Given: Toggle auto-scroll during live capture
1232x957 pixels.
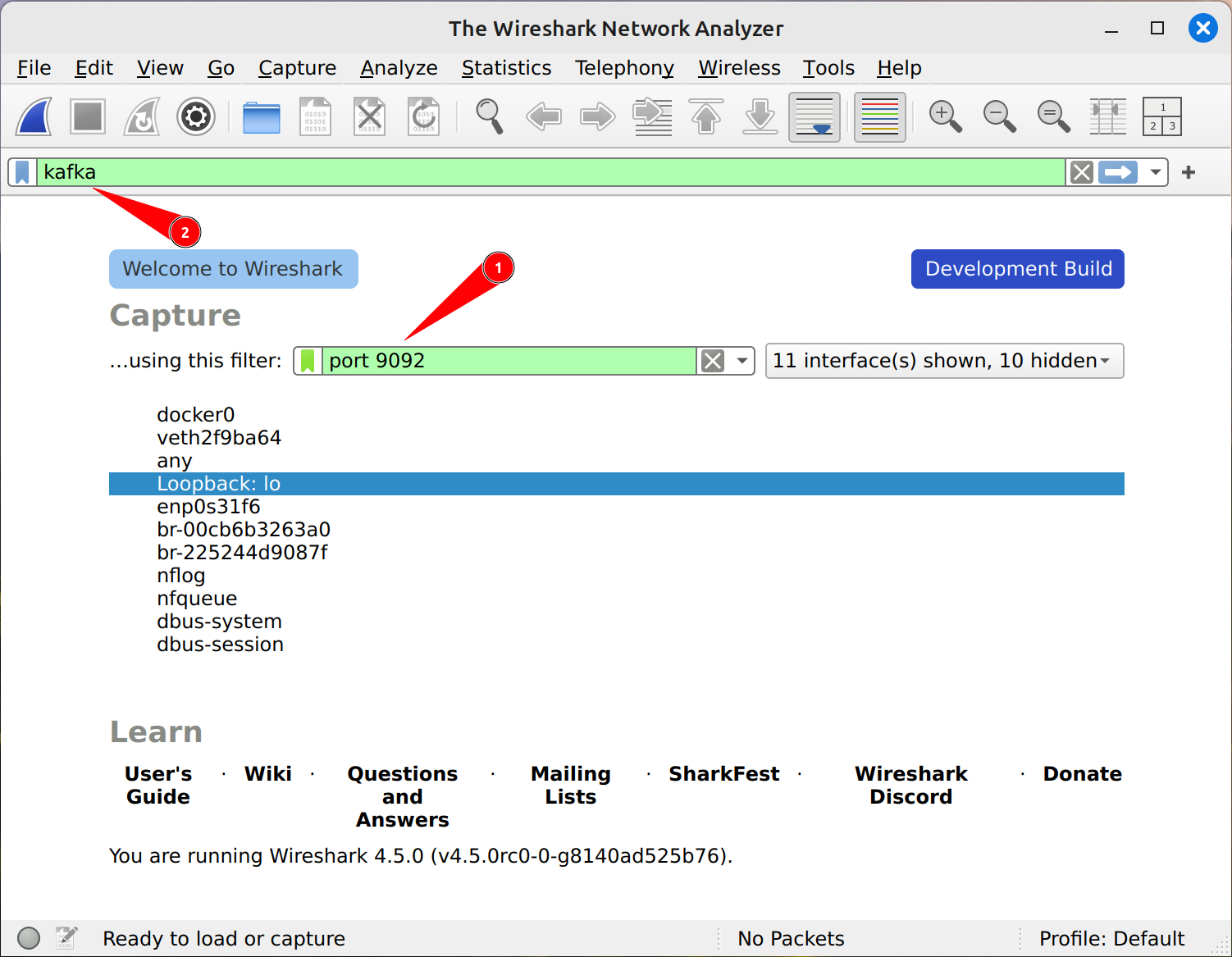Looking at the screenshot, I should click(814, 116).
